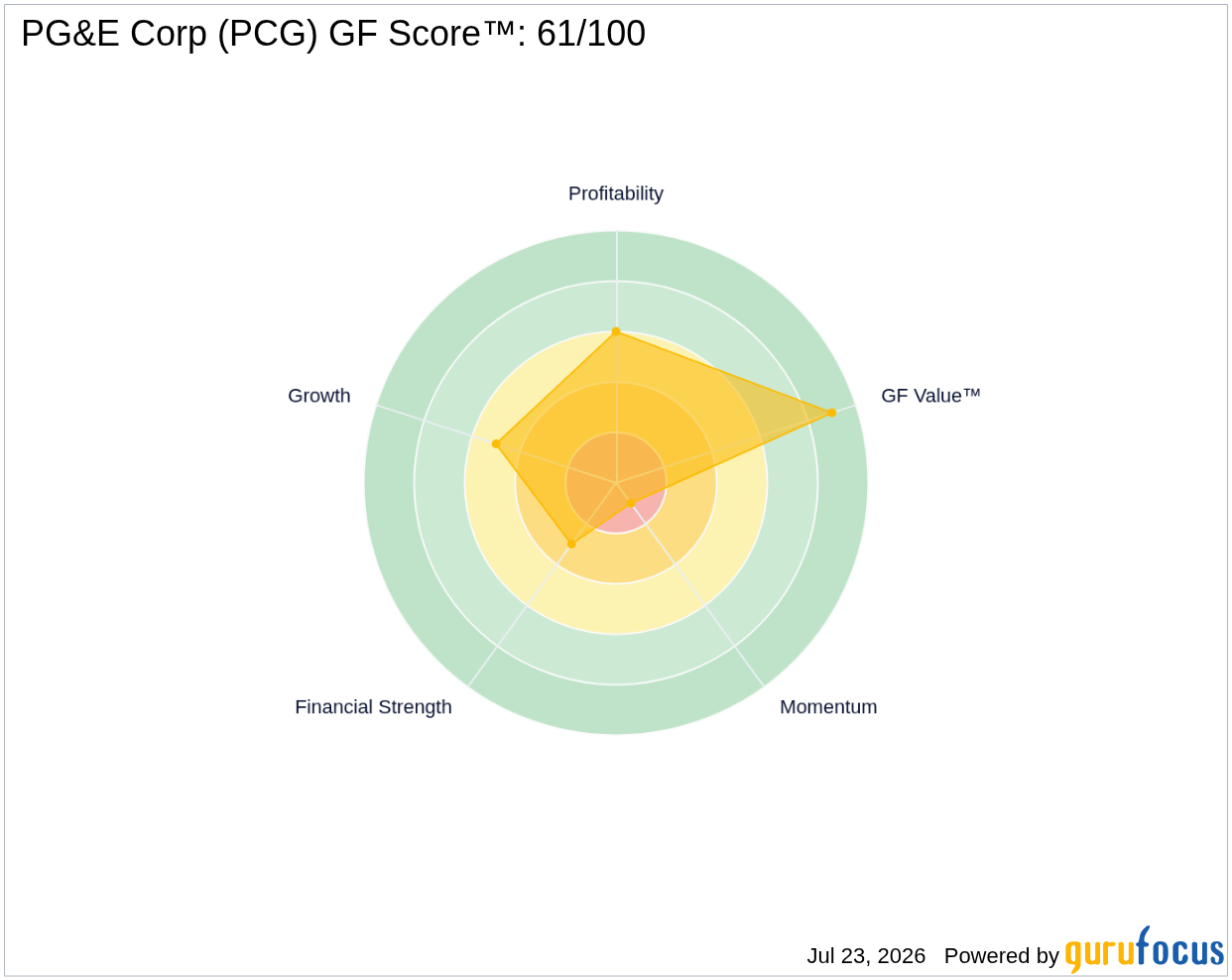Screen dimensions: 1232x980
Task: Select the Growth axis label
Action: click(x=319, y=396)
